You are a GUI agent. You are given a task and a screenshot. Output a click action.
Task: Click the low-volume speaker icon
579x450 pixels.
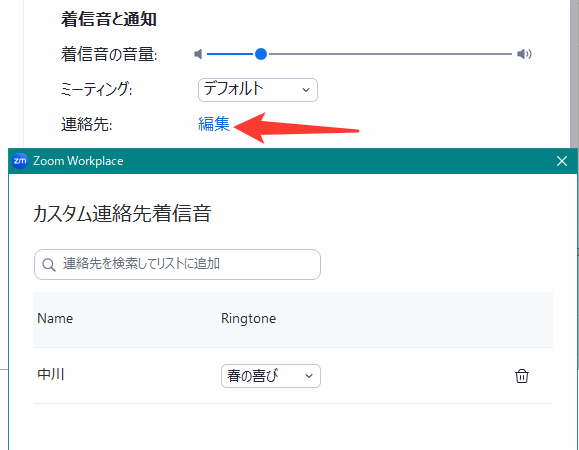(198, 54)
